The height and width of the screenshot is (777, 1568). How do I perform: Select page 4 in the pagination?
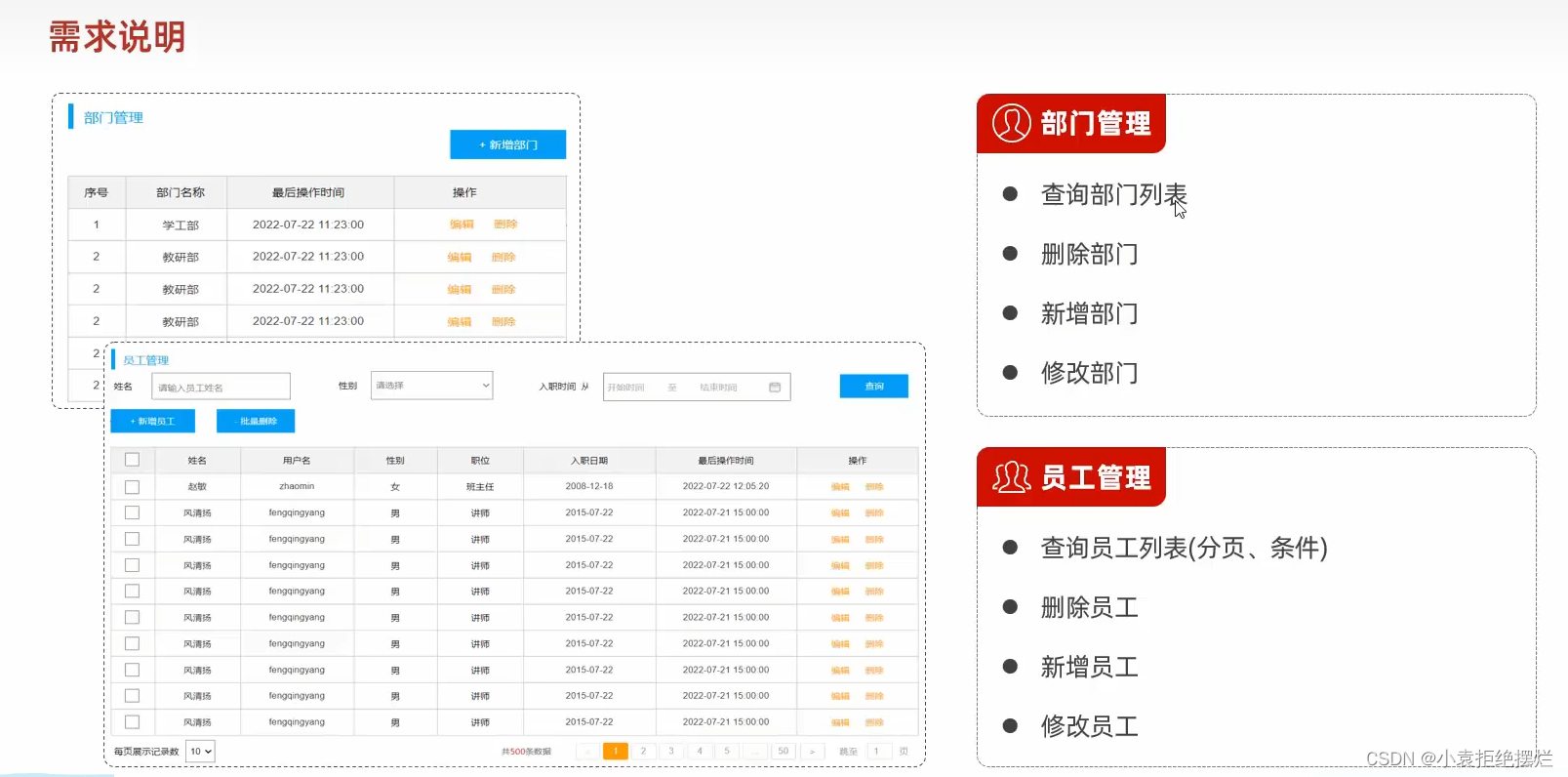700,752
